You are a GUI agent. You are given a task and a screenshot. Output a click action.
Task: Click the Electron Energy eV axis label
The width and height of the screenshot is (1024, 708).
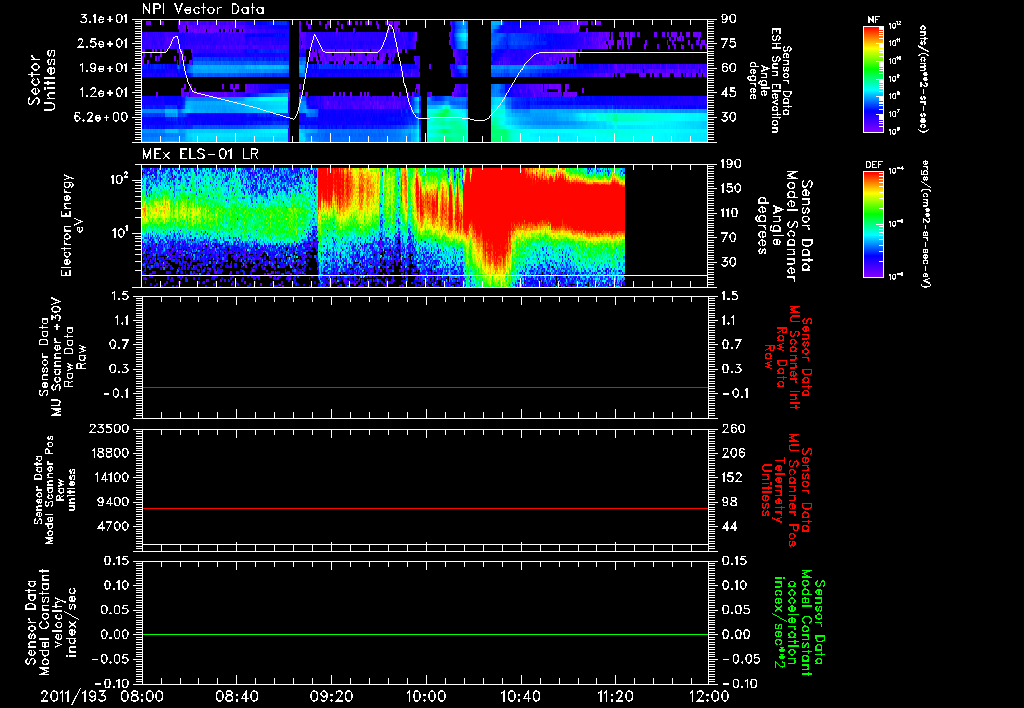point(72,225)
